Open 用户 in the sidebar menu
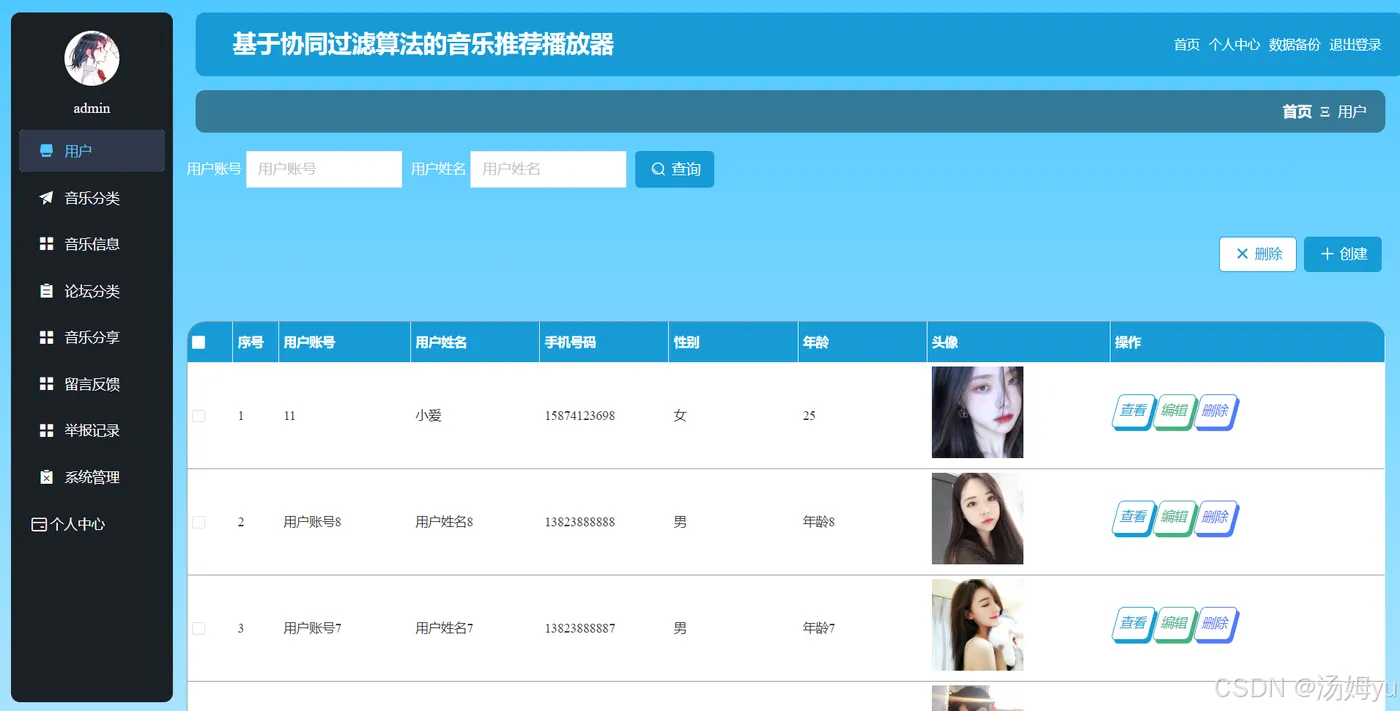 [x=92, y=151]
